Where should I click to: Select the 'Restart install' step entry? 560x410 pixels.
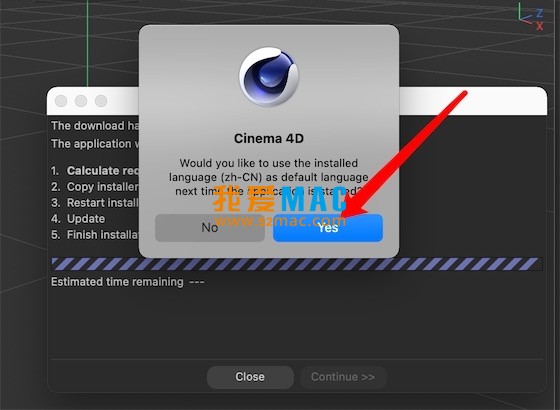(x=95, y=203)
